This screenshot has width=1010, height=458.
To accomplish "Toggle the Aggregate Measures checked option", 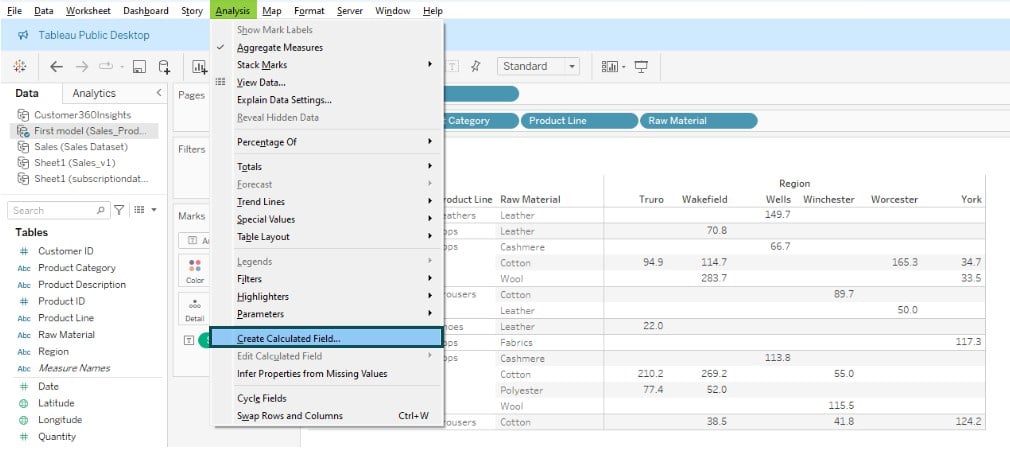I will [x=280, y=48].
